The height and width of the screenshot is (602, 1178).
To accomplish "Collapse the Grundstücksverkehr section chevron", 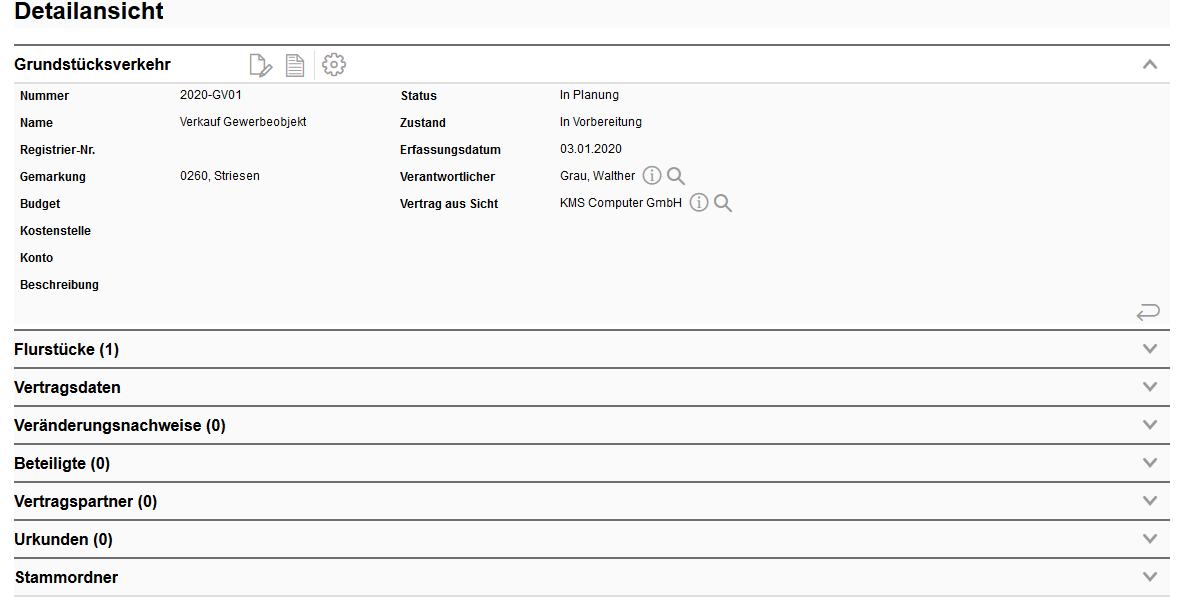I will pos(1150,65).
